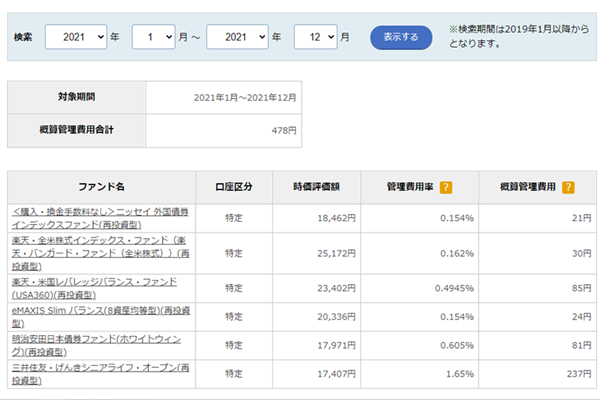Open the start year dropdown
Viewport: 600px width, 400px height.
[x=75, y=37]
